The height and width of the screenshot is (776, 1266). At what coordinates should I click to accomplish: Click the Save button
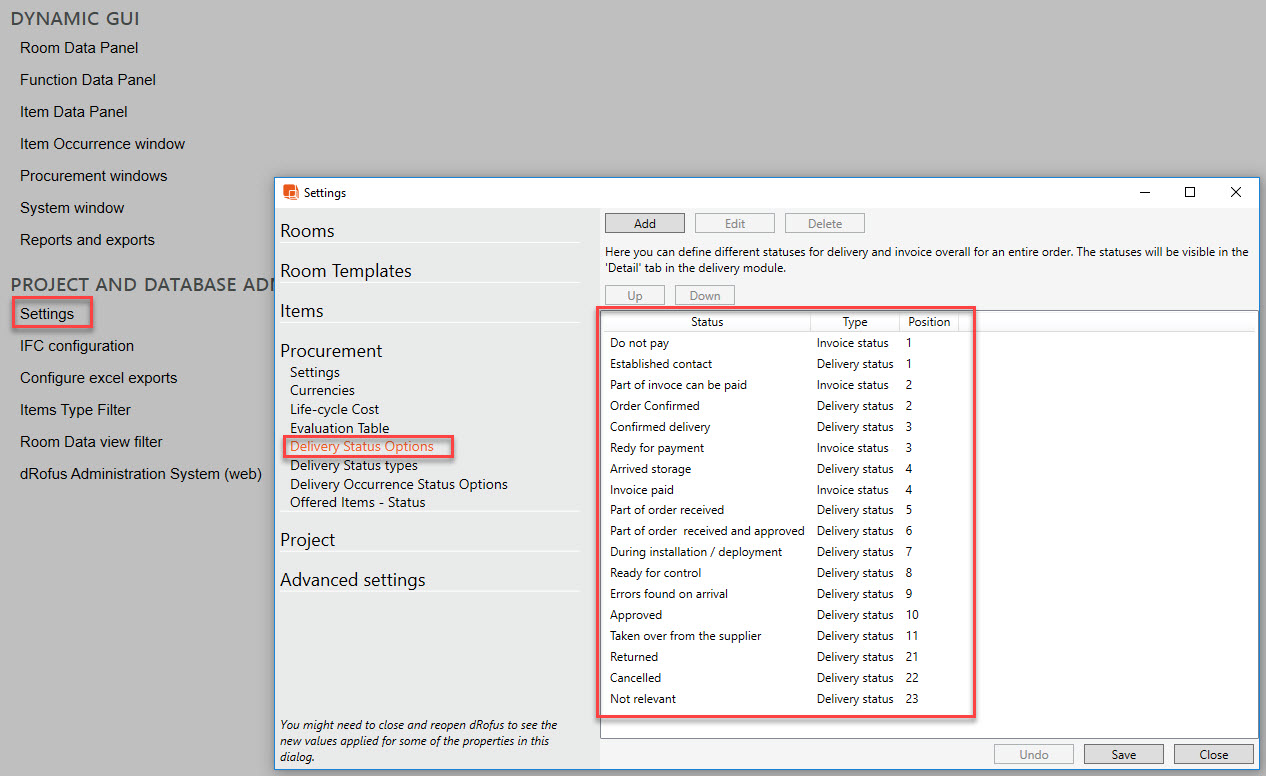[x=1123, y=755]
